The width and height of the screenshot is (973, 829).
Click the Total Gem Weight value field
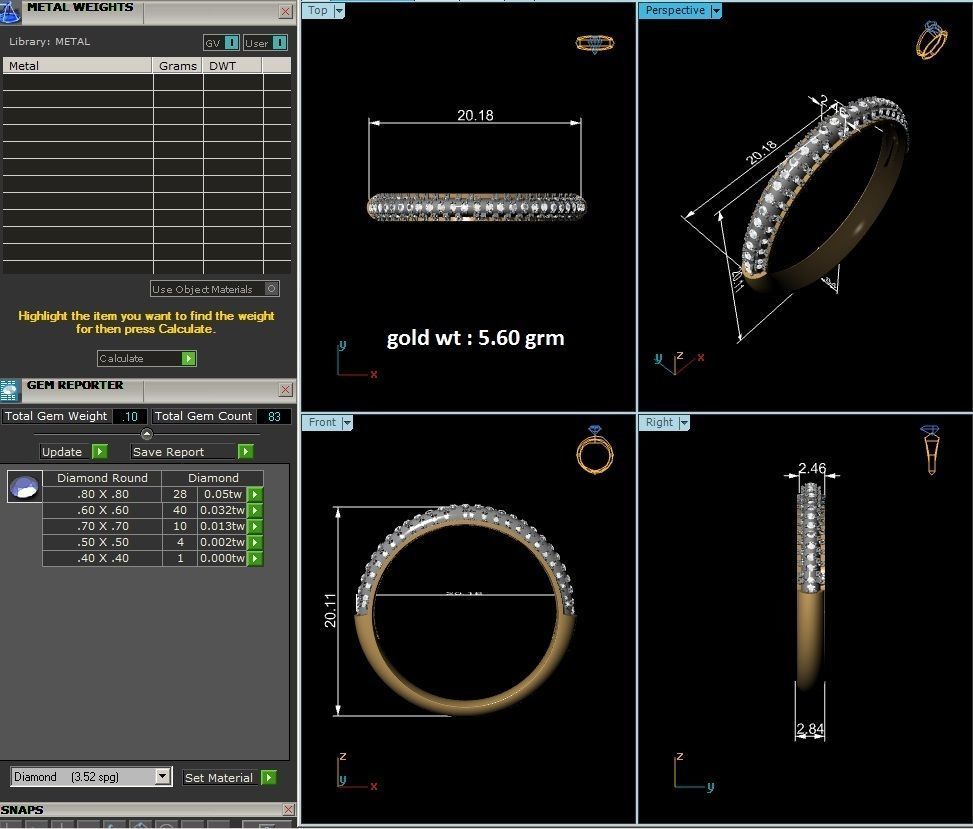point(130,416)
